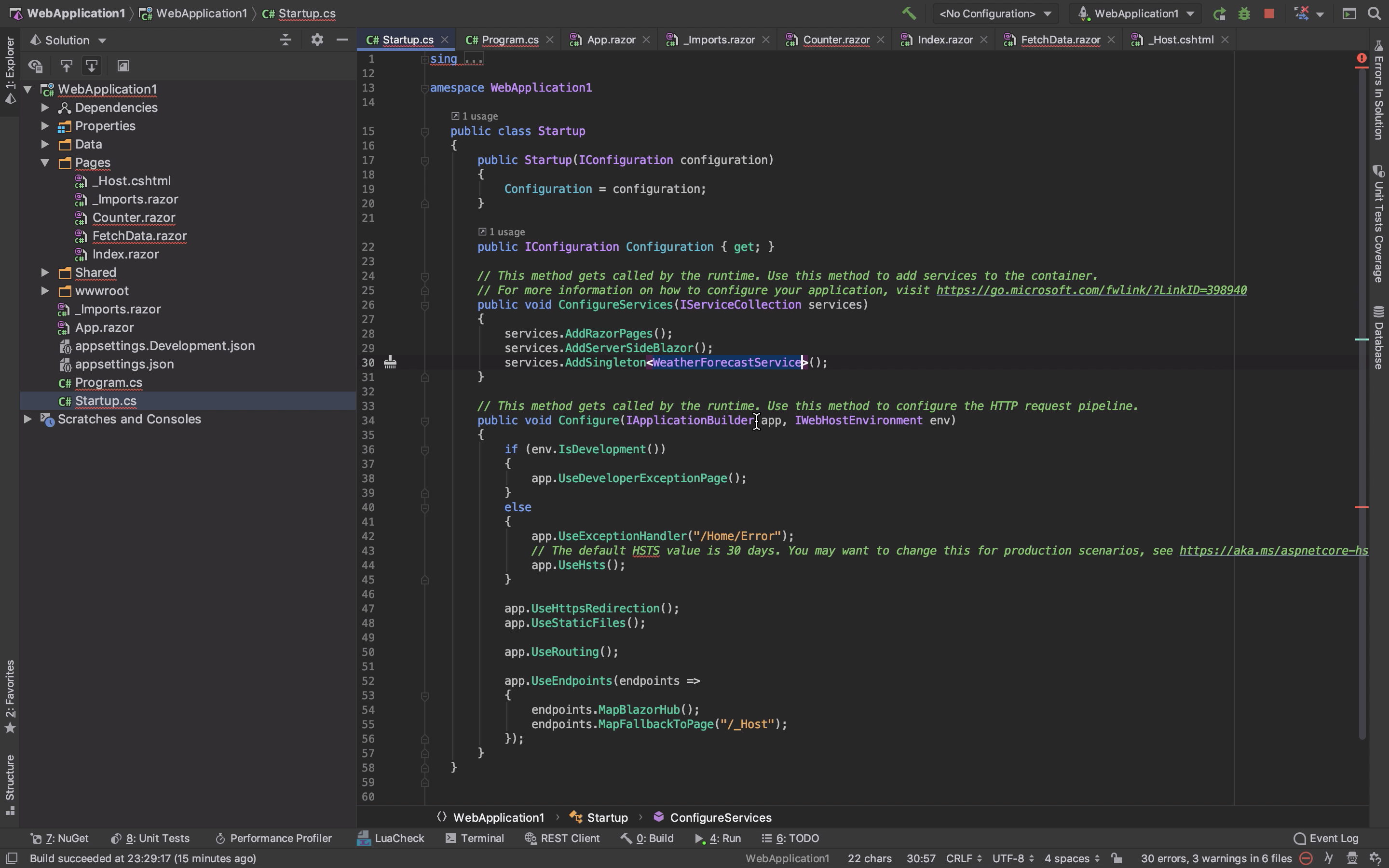This screenshot has width=1389, height=868.
Task: Click the Collapse All icon in Solution panel
Action: tap(285, 40)
